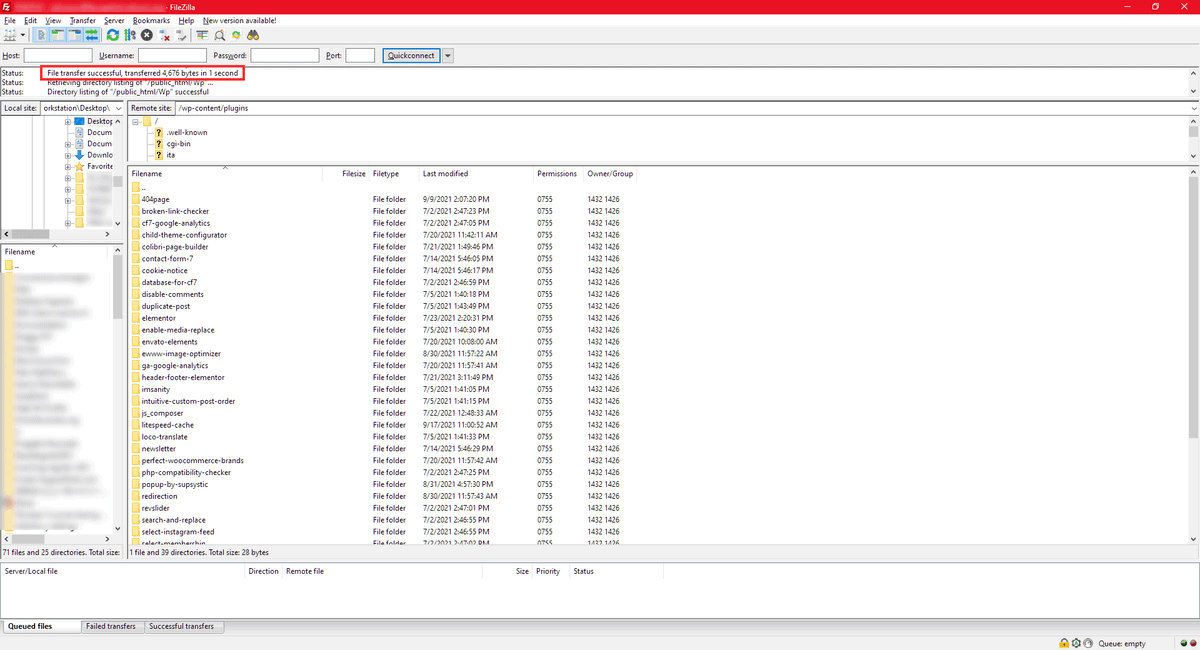1200x650 pixels.
Task: Open the Bookmarks menu
Action: (x=151, y=20)
